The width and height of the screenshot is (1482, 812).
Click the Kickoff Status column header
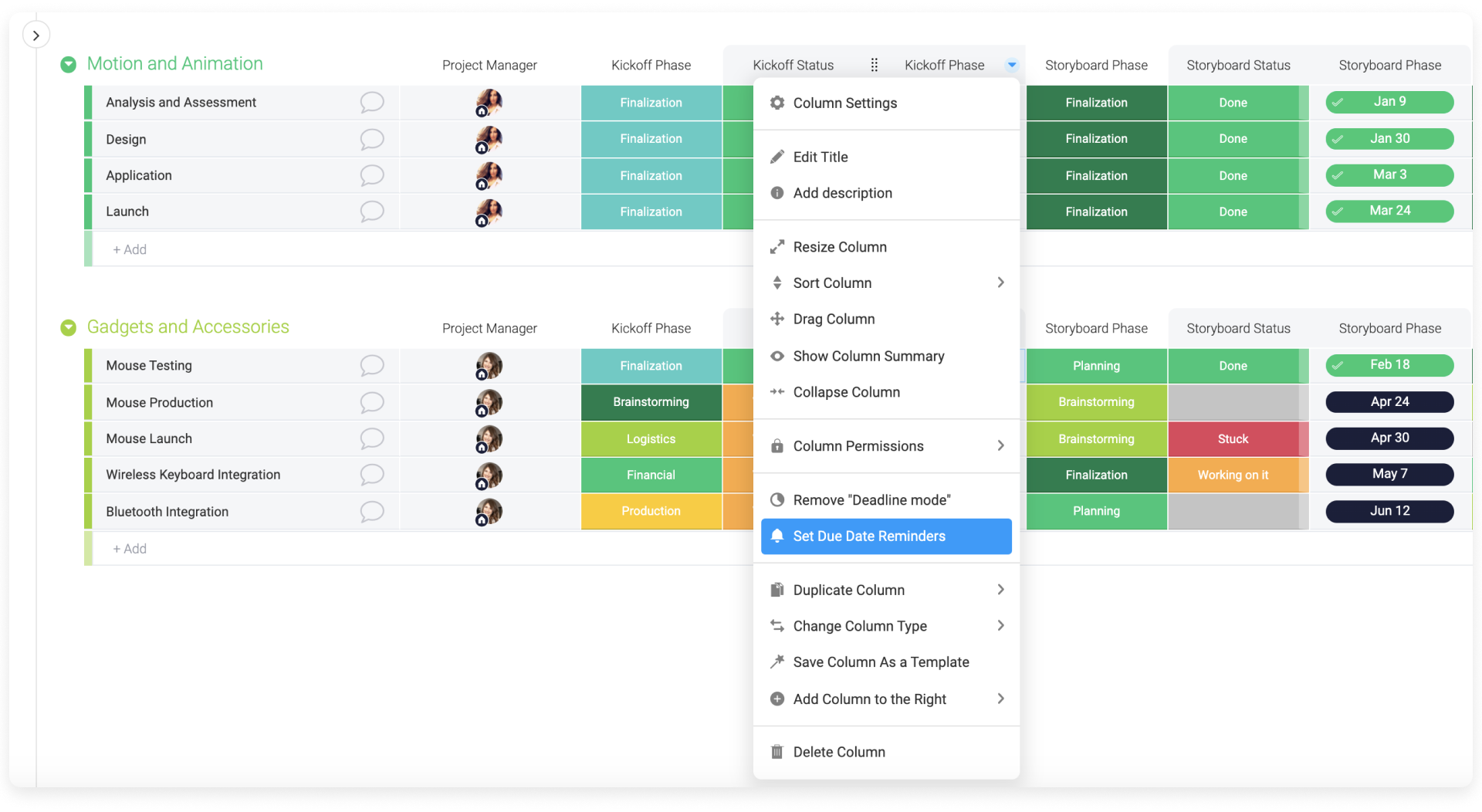pos(793,65)
